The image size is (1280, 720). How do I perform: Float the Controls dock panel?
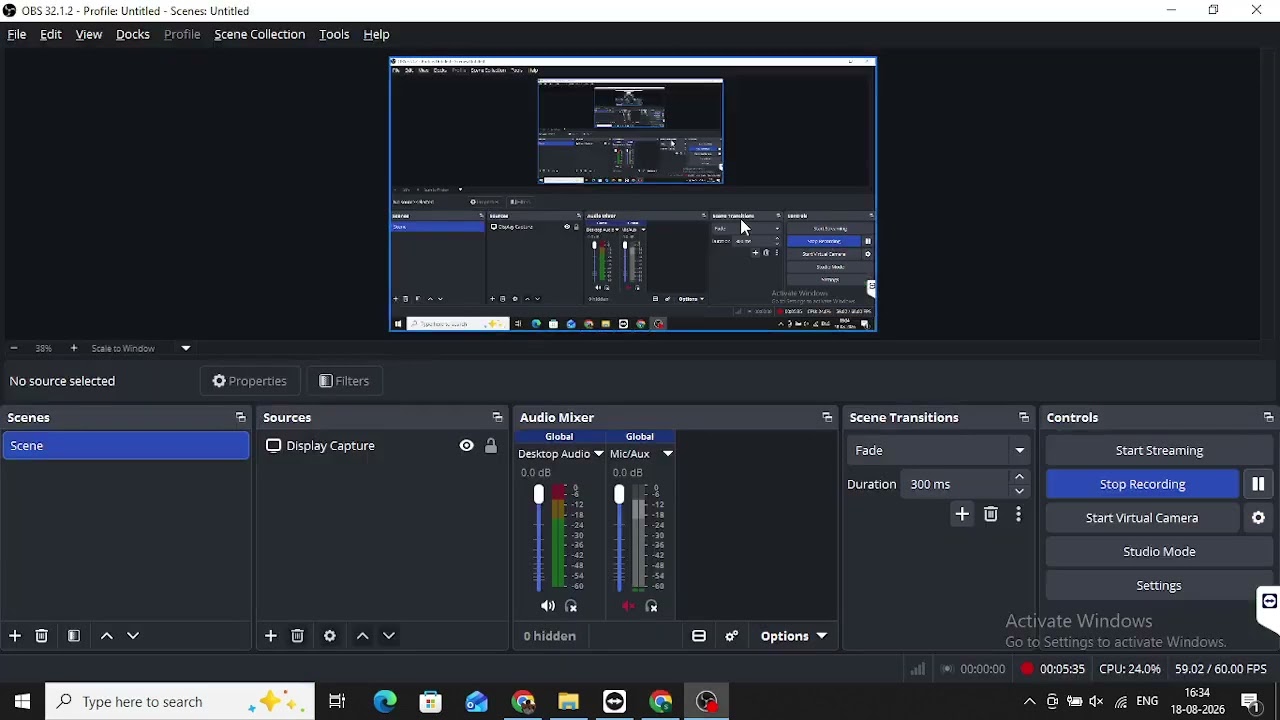(1268, 418)
